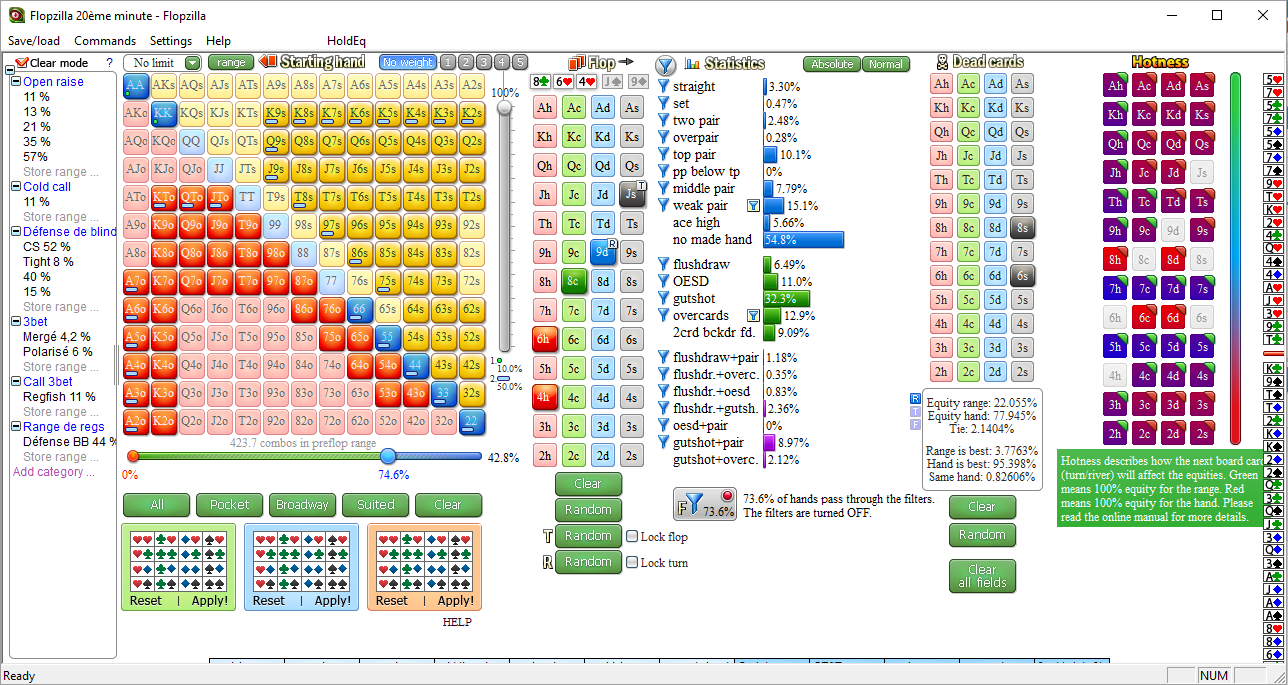
Task: Click the blue handle on the range slider
Action: (x=388, y=457)
